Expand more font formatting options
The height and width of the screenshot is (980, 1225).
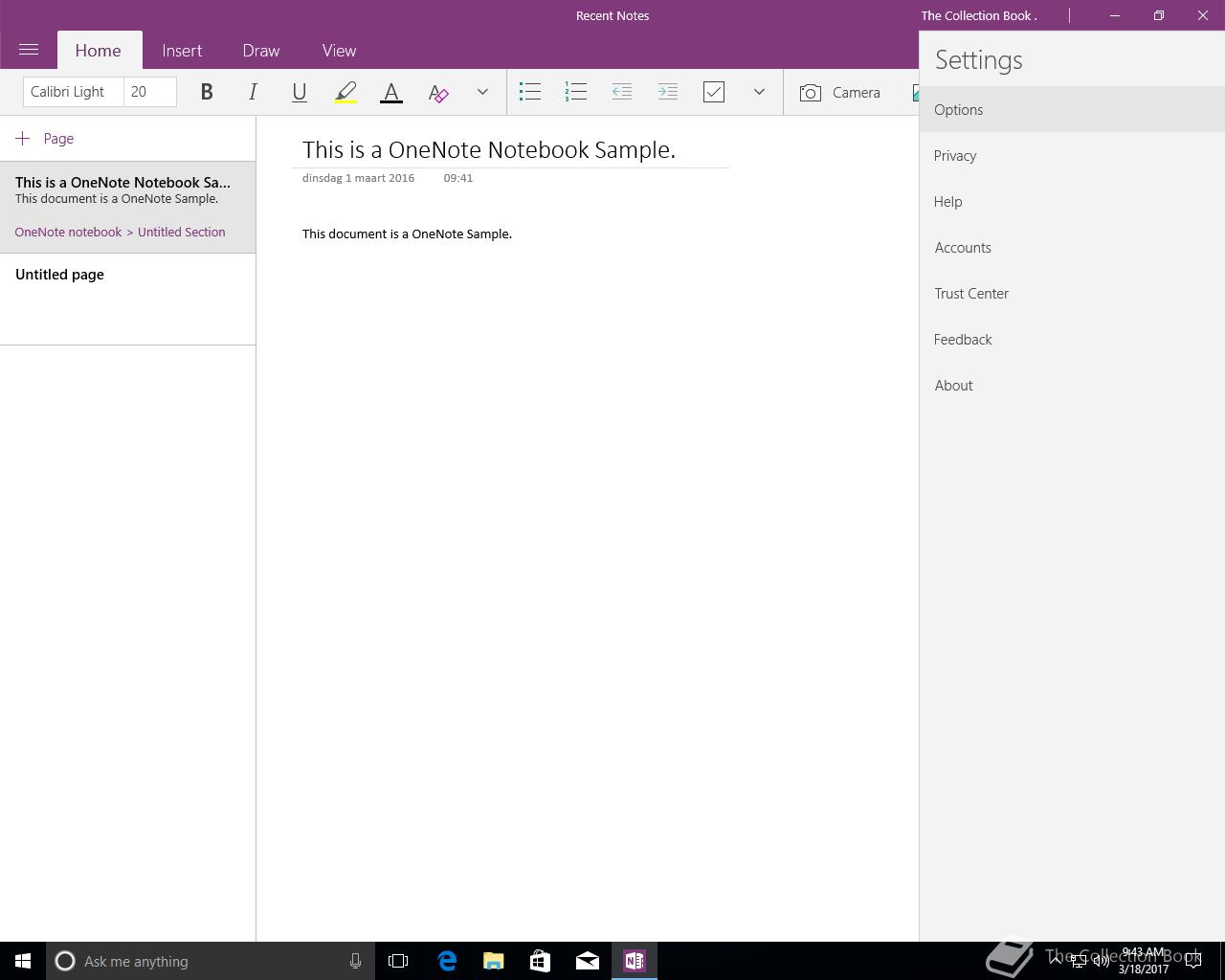pyautogui.click(x=482, y=92)
